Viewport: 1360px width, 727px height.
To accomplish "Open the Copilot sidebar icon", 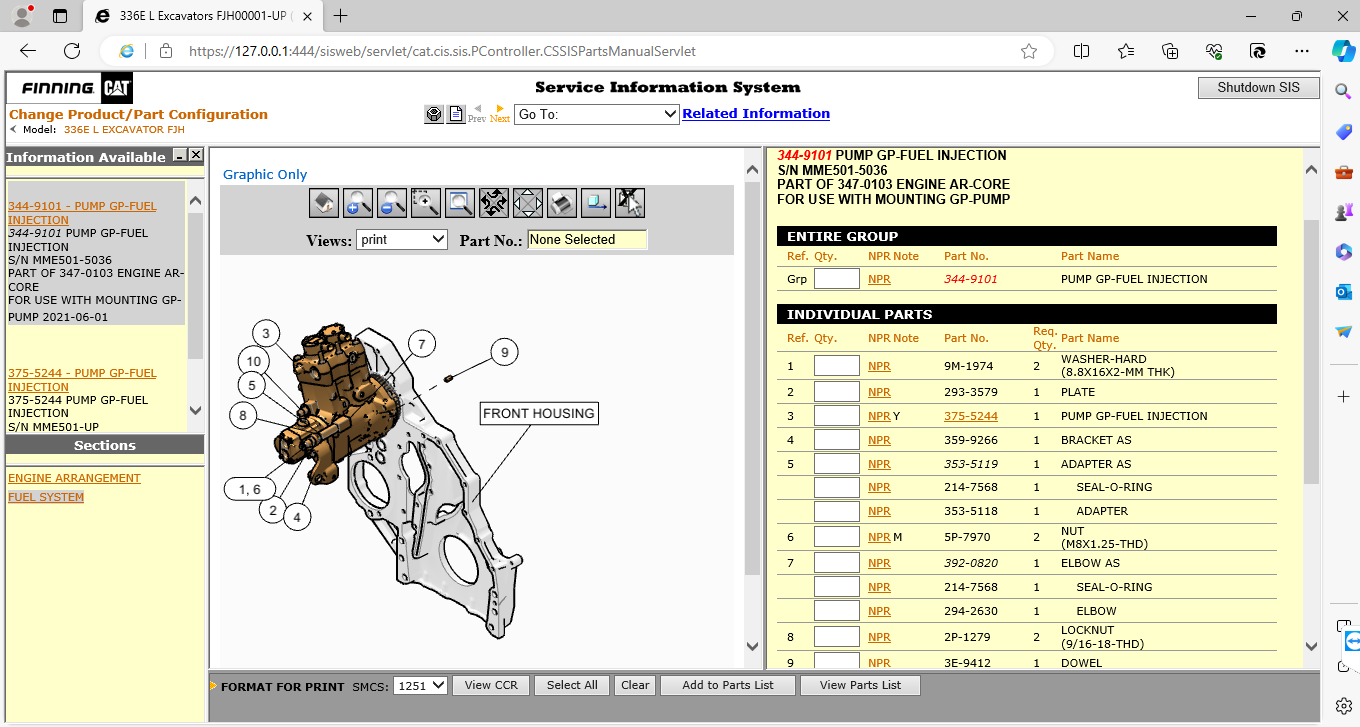I will pyautogui.click(x=1343, y=50).
